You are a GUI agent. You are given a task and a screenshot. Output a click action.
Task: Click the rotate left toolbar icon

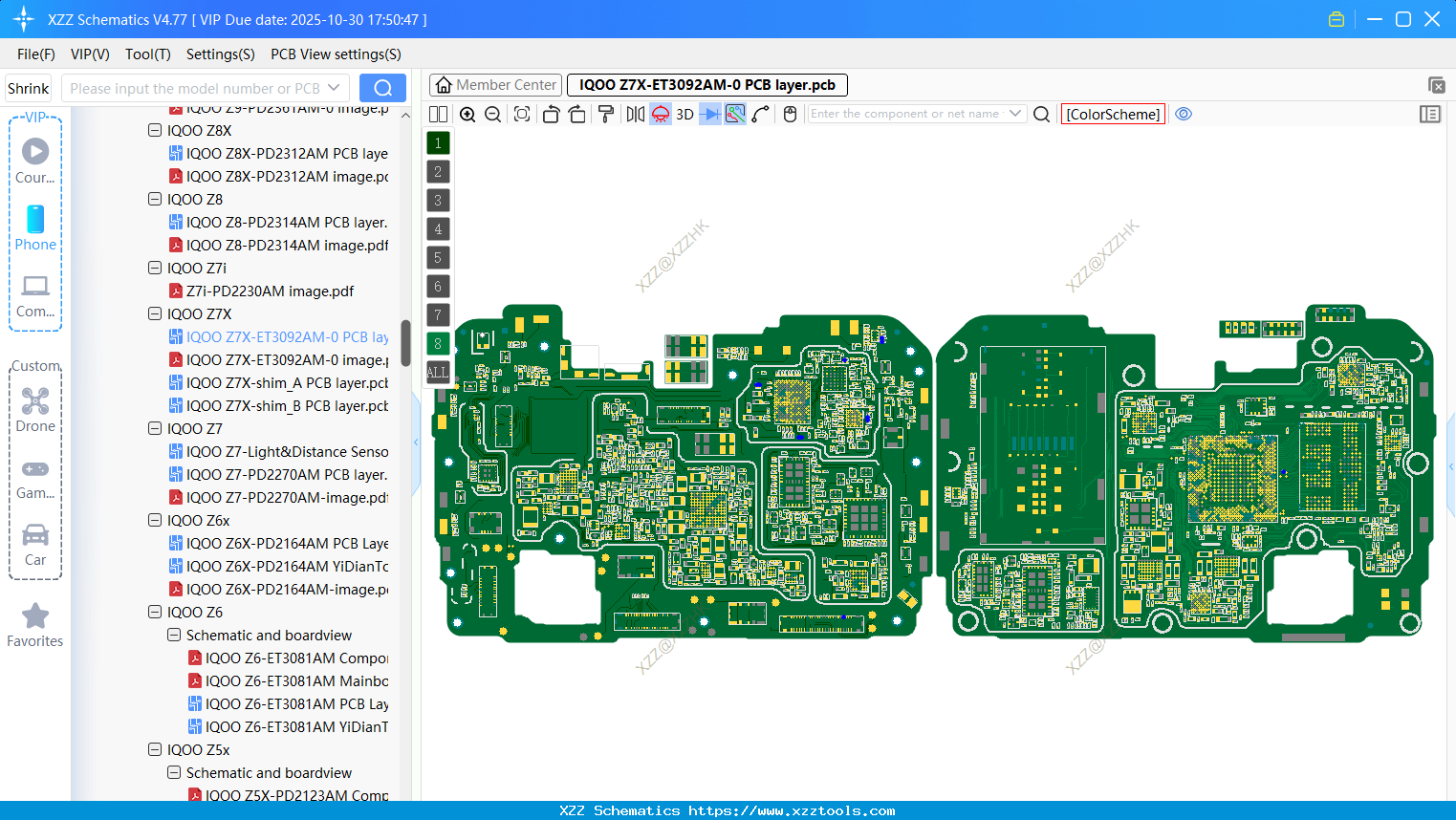pyautogui.click(x=551, y=114)
